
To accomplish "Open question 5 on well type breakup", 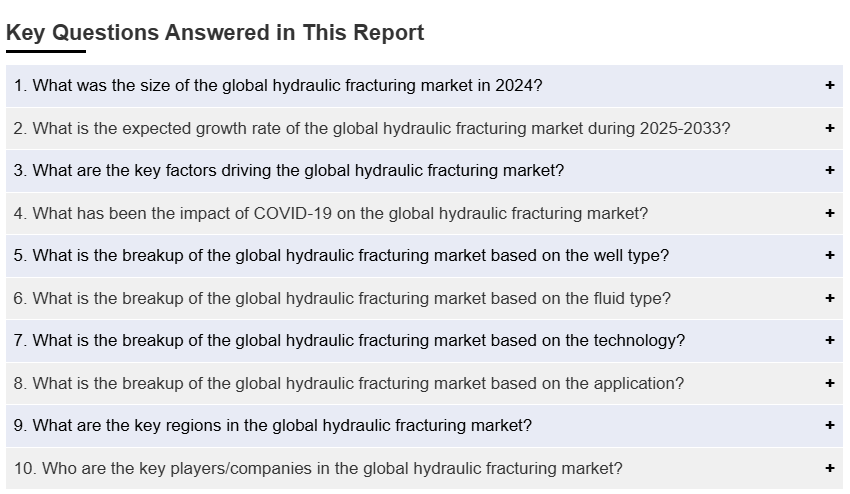I will pyautogui.click(x=341, y=256).
